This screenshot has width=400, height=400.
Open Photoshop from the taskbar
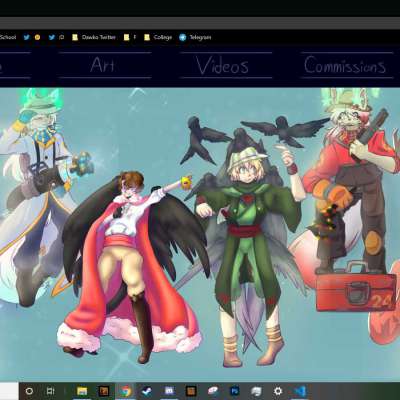click(235, 391)
